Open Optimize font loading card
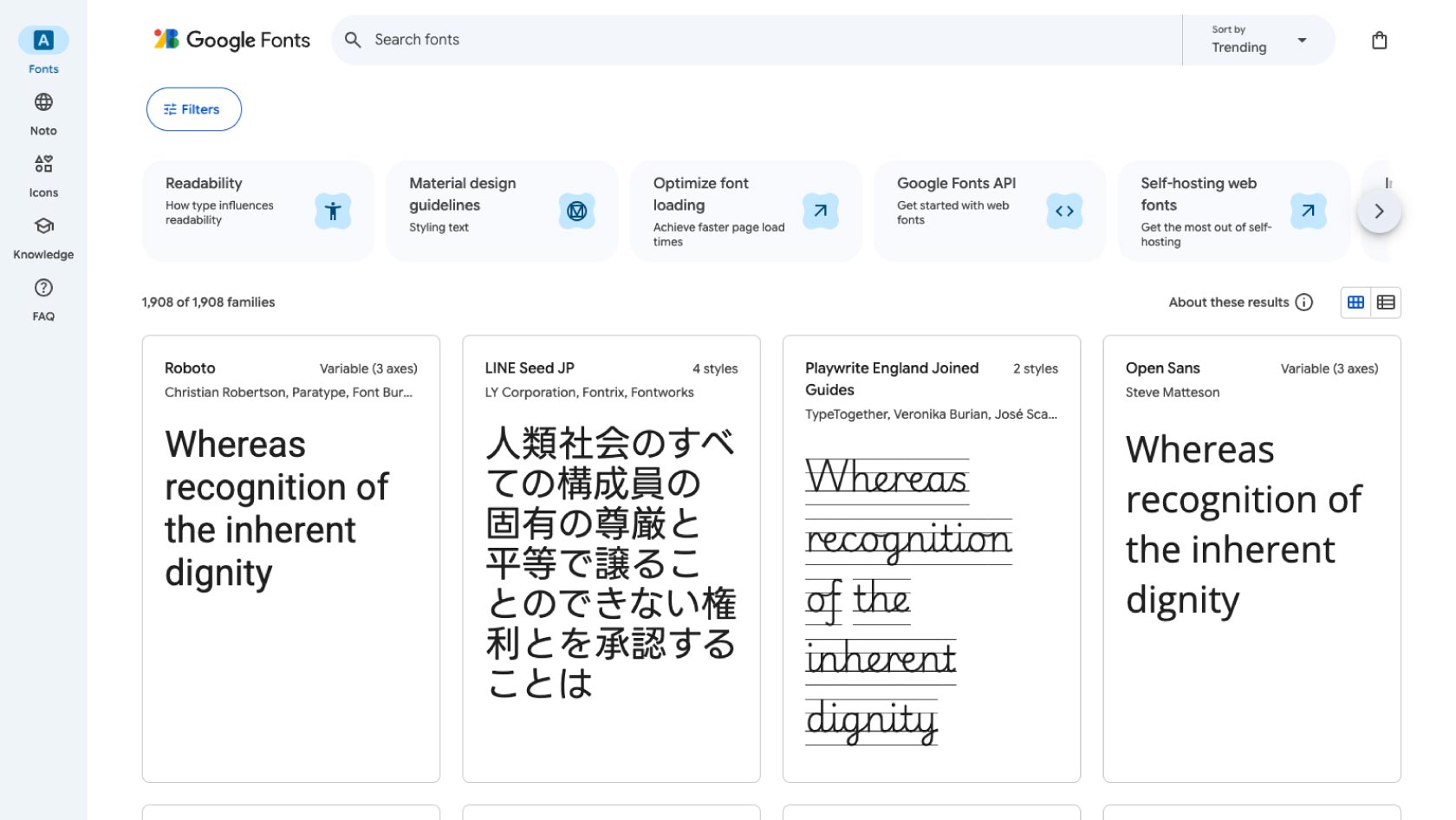The image size is (1456, 820). [745, 211]
